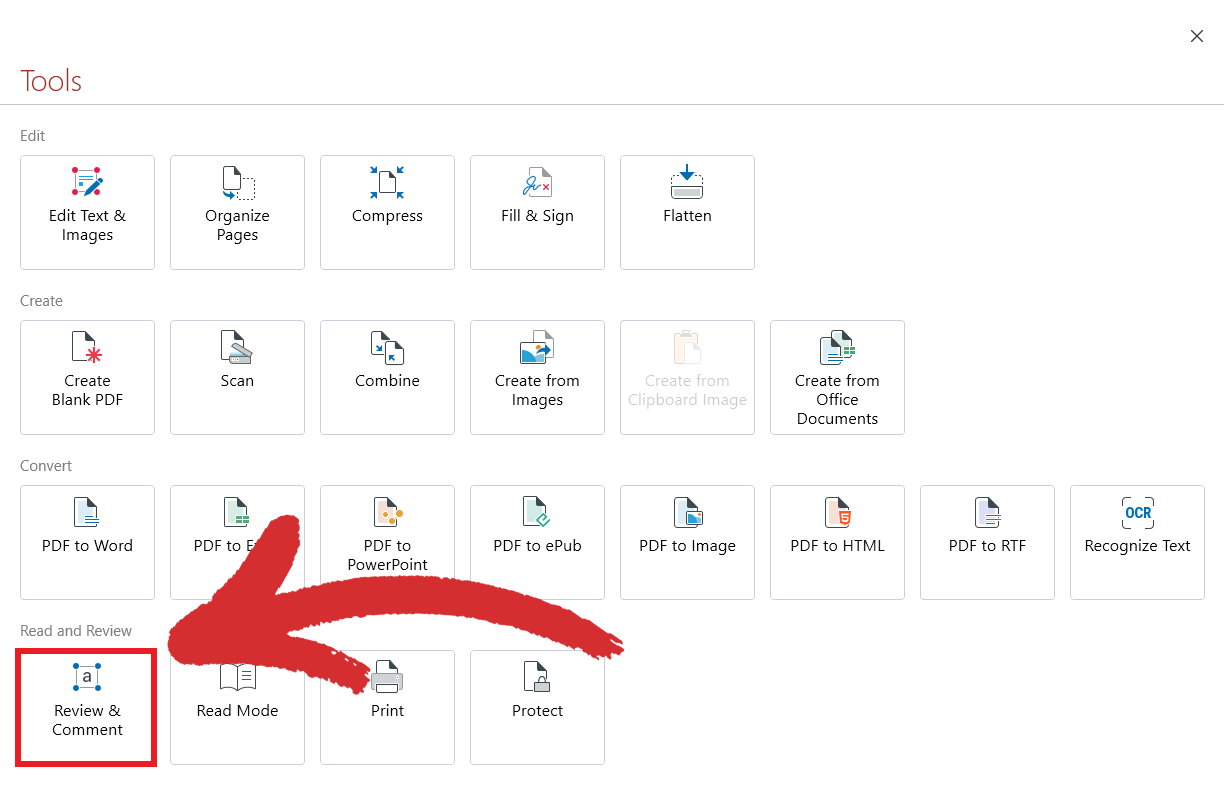This screenshot has height=800, width=1224.
Task: Launch the Fill & Sign tool
Action: 537,212
